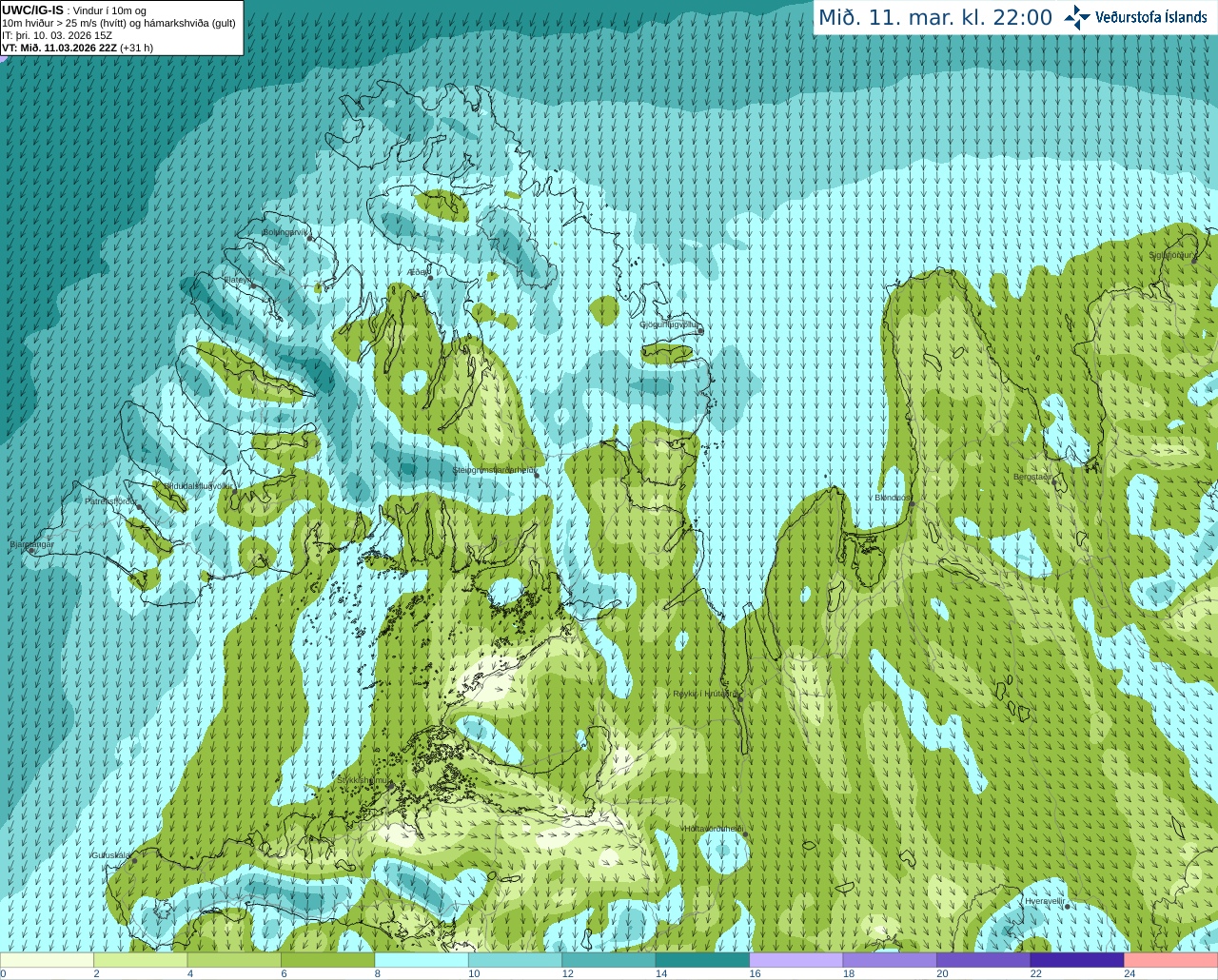The width and height of the screenshot is (1218, 980).
Task: Click the 'VT: Mið. 11.03.2026 22Z' line
Action: 60,48
